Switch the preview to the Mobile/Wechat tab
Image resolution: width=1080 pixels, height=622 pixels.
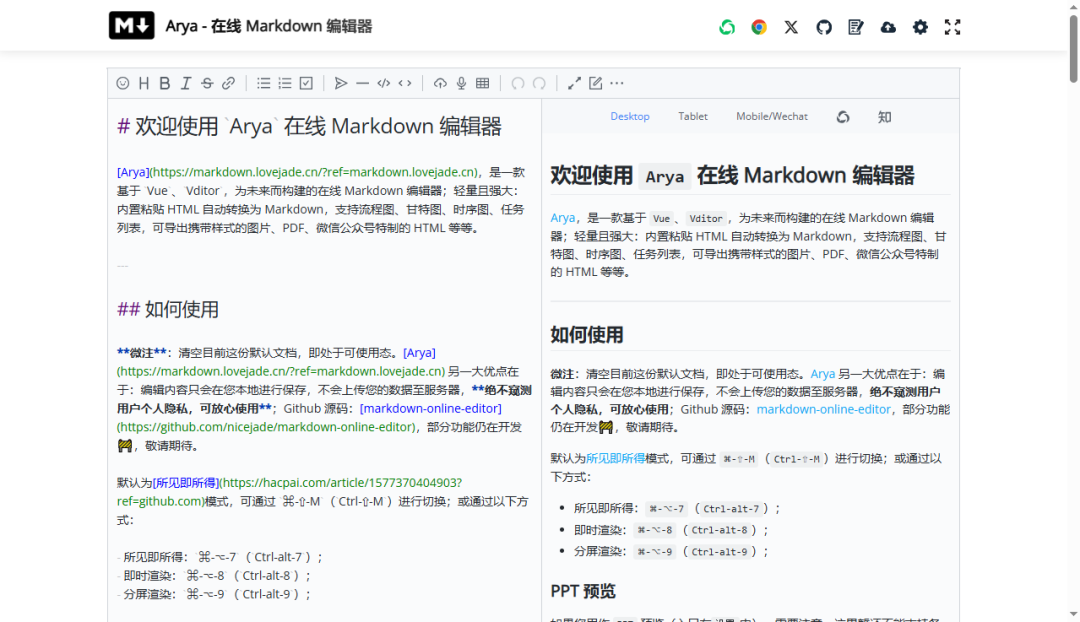click(771, 116)
